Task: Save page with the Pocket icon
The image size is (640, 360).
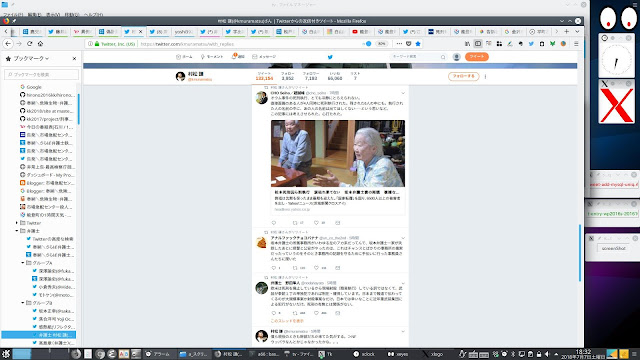Action: click(x=409, y=44)
